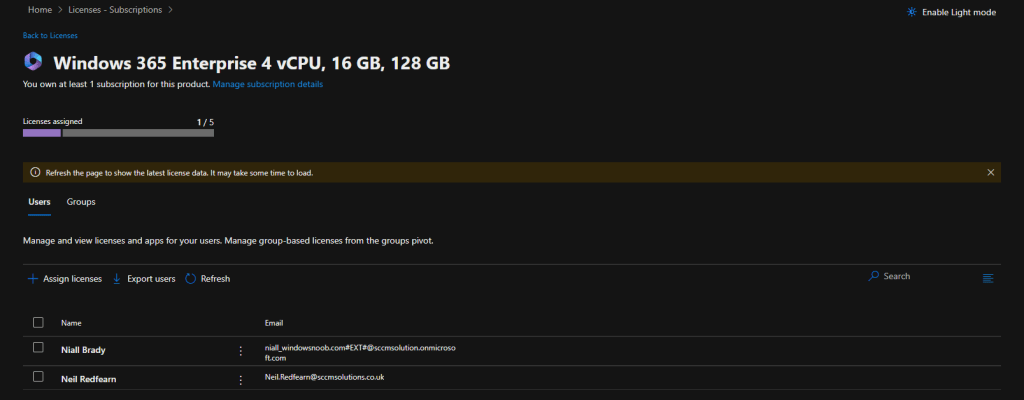This screenshot has width=1024, height=400.
Task: Open the column filter list icon
Action: pyautogui.click(x=988, y=277)
